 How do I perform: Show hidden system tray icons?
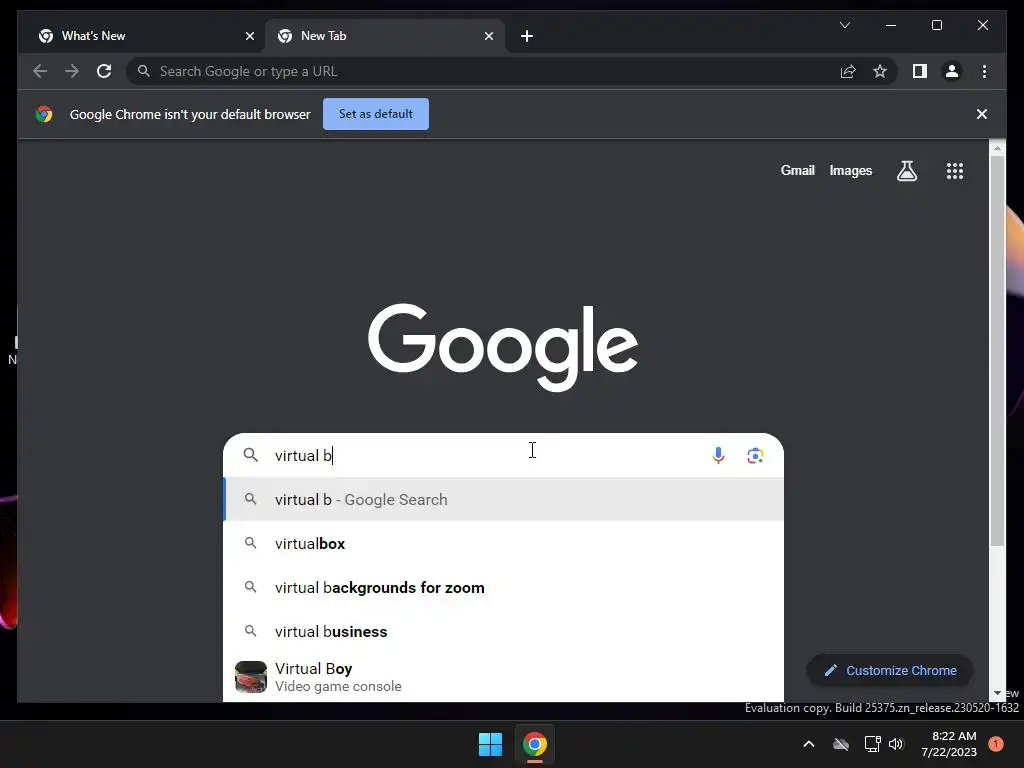coord(808,744)
